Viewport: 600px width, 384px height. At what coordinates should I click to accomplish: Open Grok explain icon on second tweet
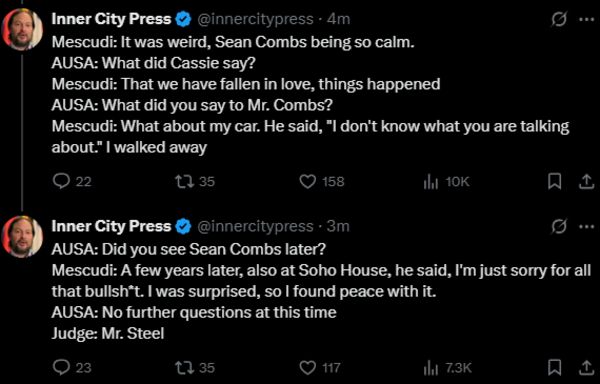(x=559, y=226)
